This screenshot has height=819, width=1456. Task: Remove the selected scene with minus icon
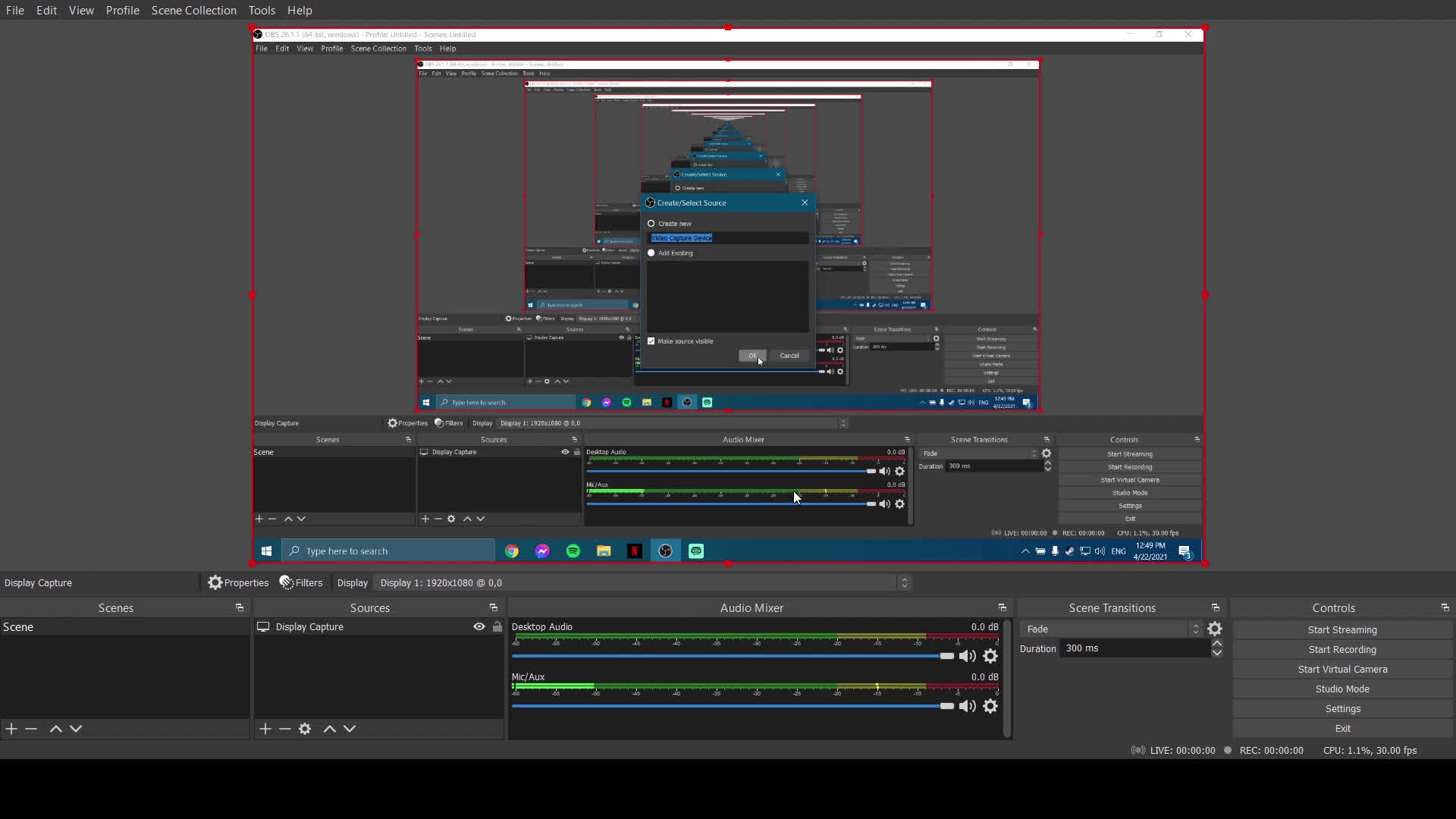31,729
